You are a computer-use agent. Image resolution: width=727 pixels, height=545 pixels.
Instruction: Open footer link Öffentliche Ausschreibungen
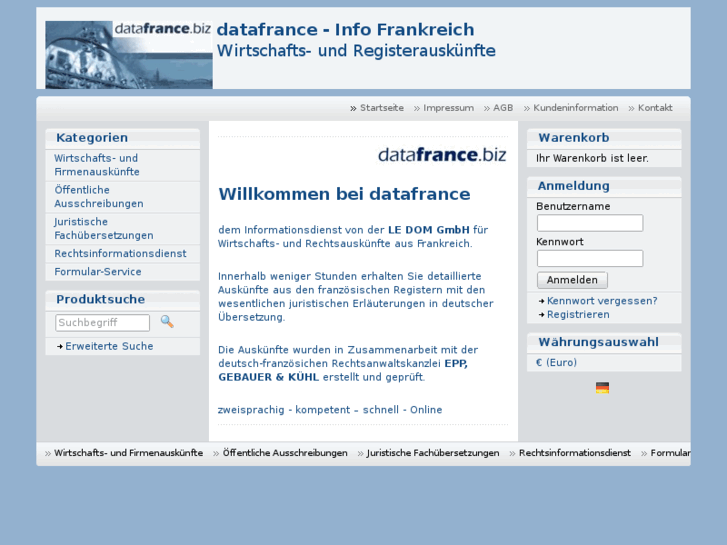coord(285,453)
